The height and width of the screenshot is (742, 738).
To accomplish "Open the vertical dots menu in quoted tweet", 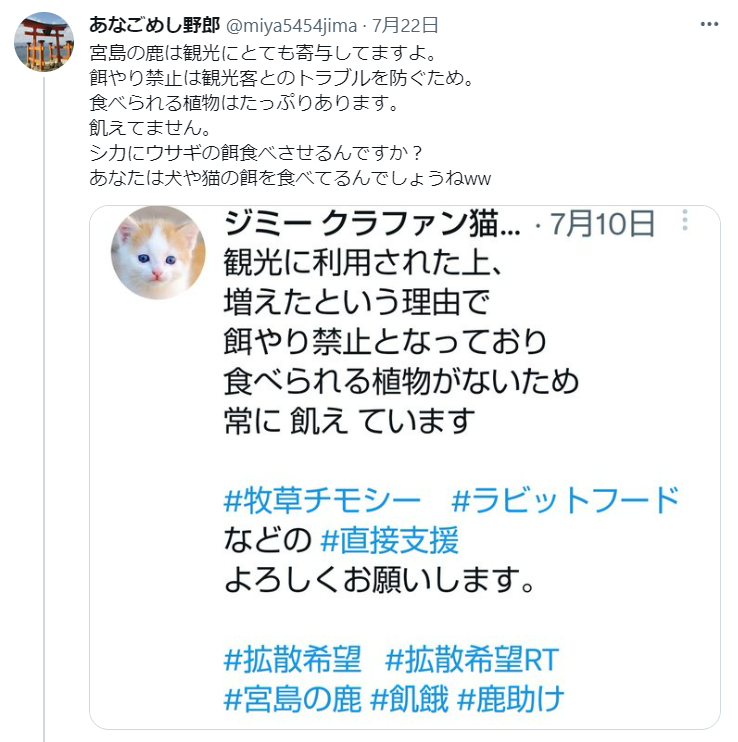I will [685, 220].
